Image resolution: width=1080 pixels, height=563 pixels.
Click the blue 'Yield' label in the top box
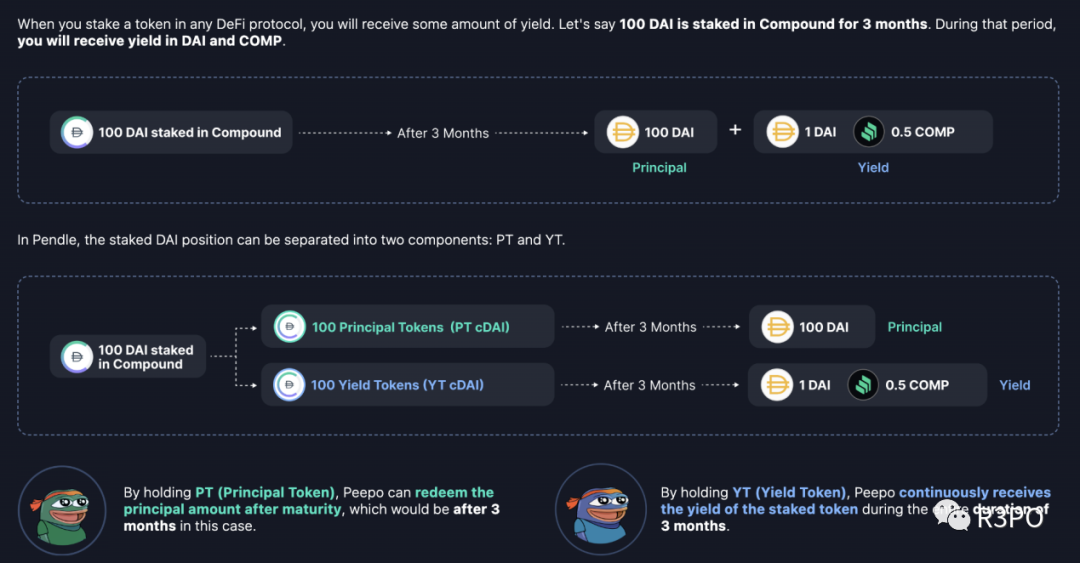coord(873,167)
